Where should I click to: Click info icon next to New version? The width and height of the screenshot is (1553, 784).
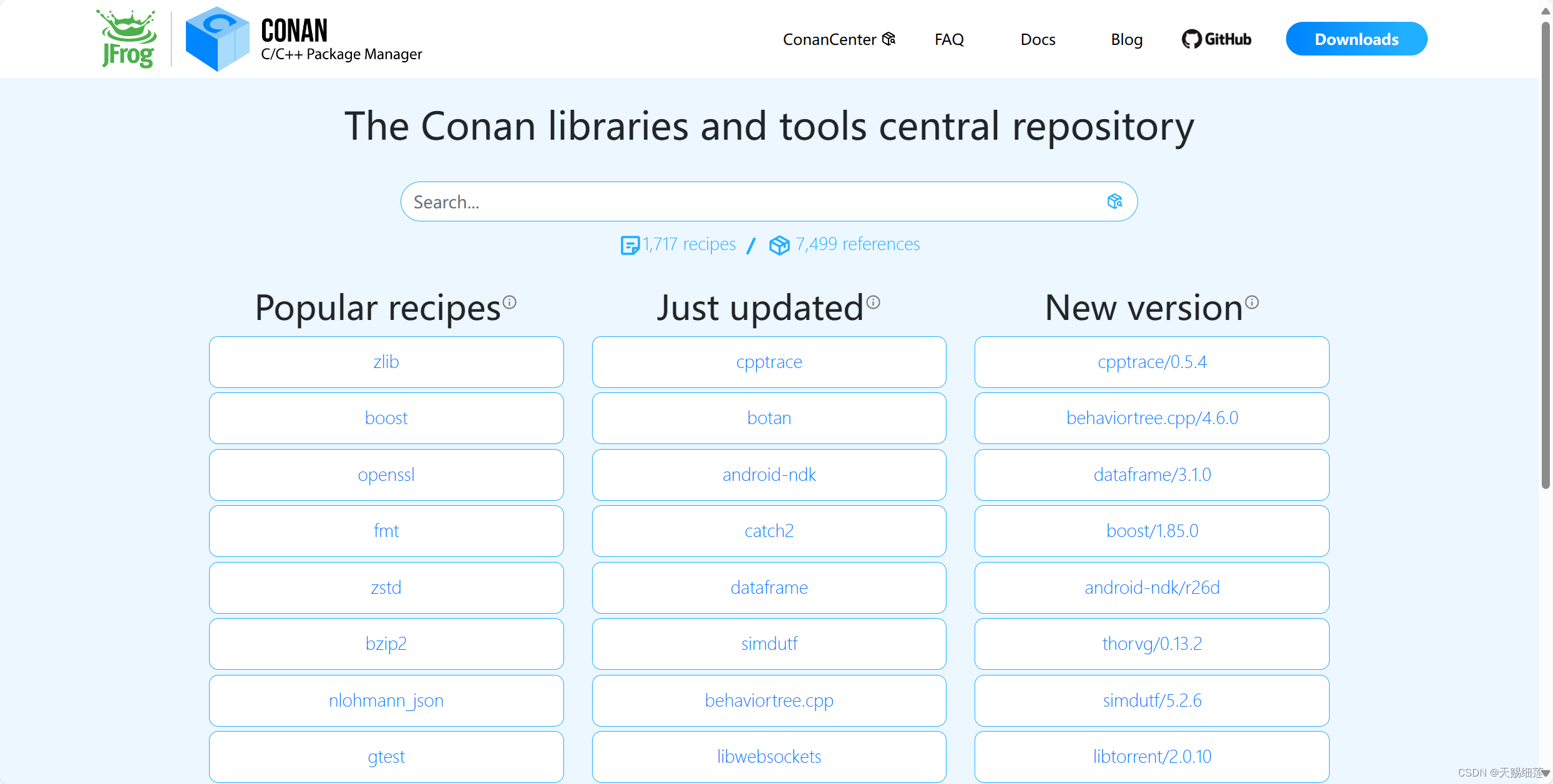tap(1252, 302)
